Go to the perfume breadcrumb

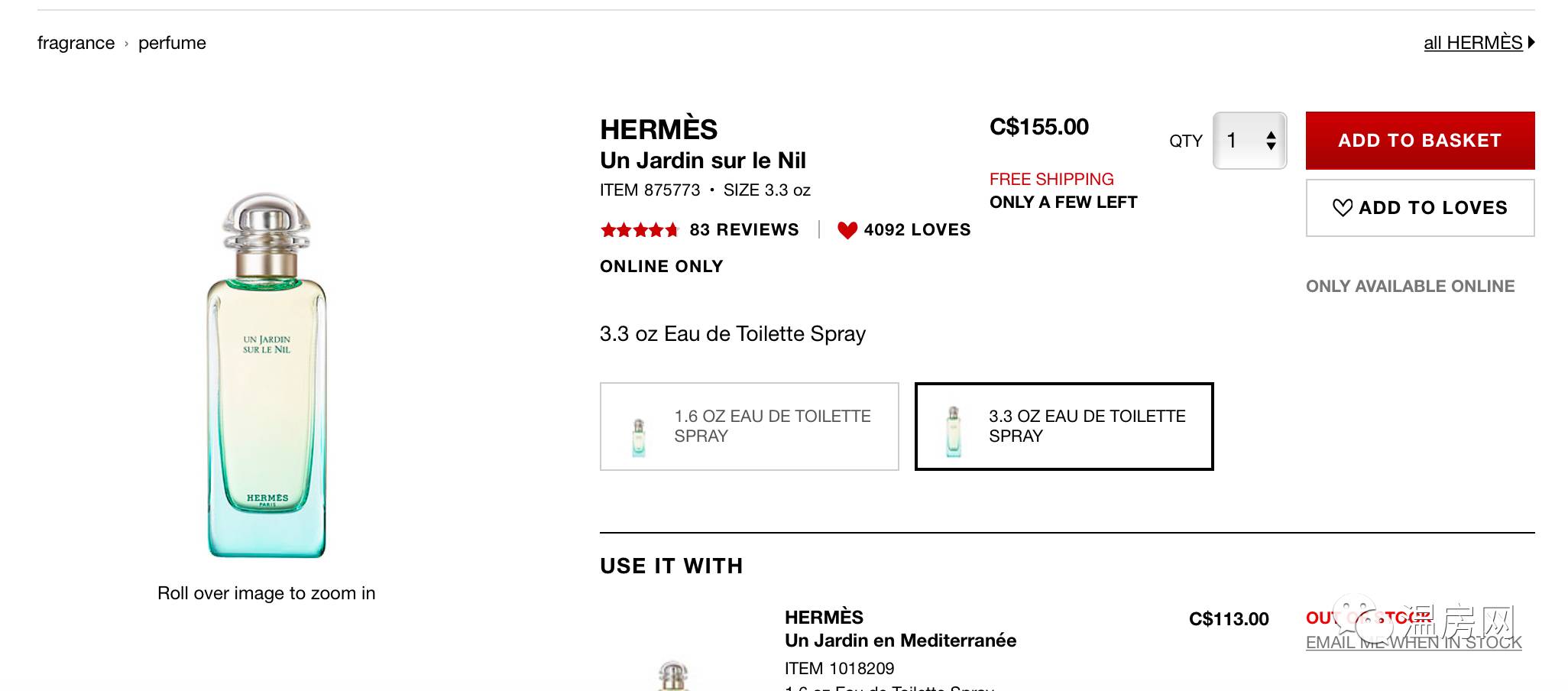(x=172, y=43)
